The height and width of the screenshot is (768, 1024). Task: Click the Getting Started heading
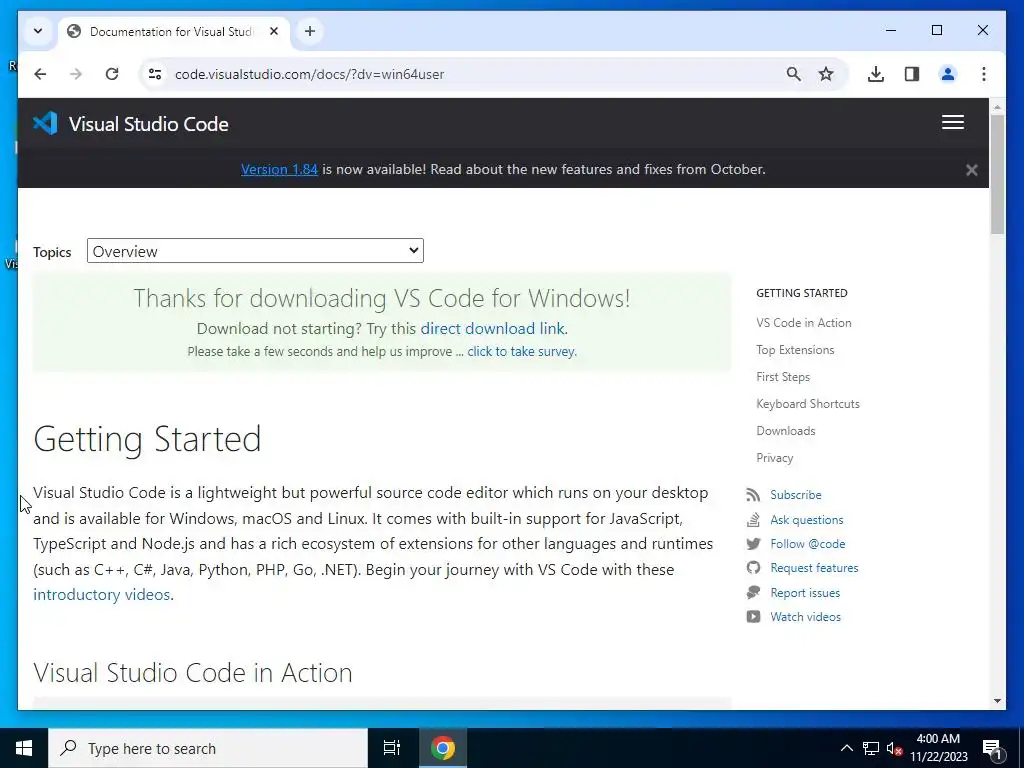coord(147,439)
